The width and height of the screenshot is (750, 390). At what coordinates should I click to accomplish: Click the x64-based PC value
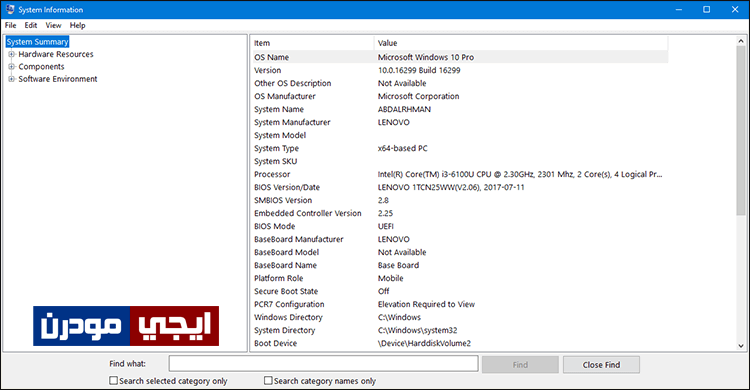[x=403, y=148]
